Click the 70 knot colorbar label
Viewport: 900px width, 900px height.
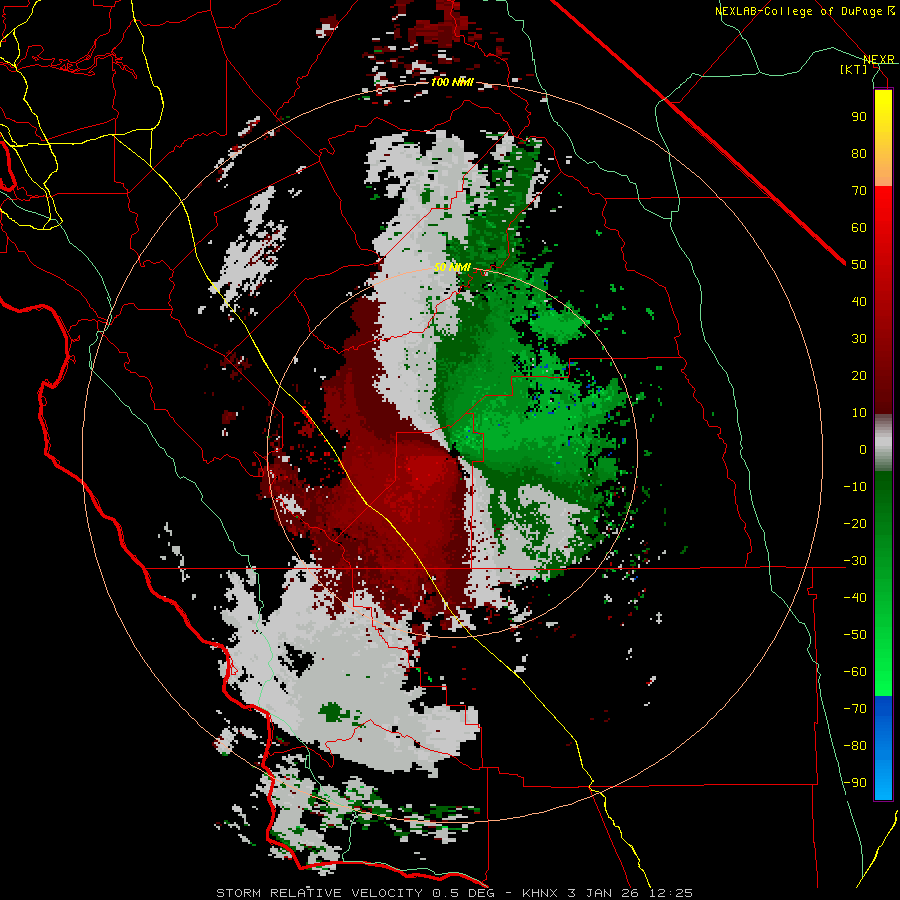tap(859, 191)
